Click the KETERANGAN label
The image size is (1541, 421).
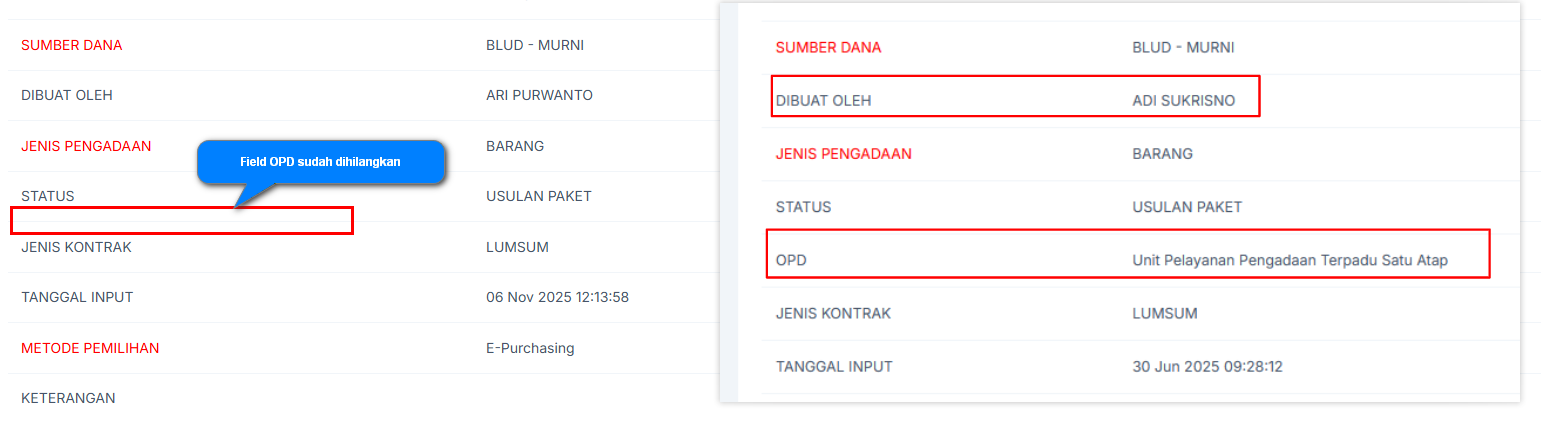(x=68, y=398)
